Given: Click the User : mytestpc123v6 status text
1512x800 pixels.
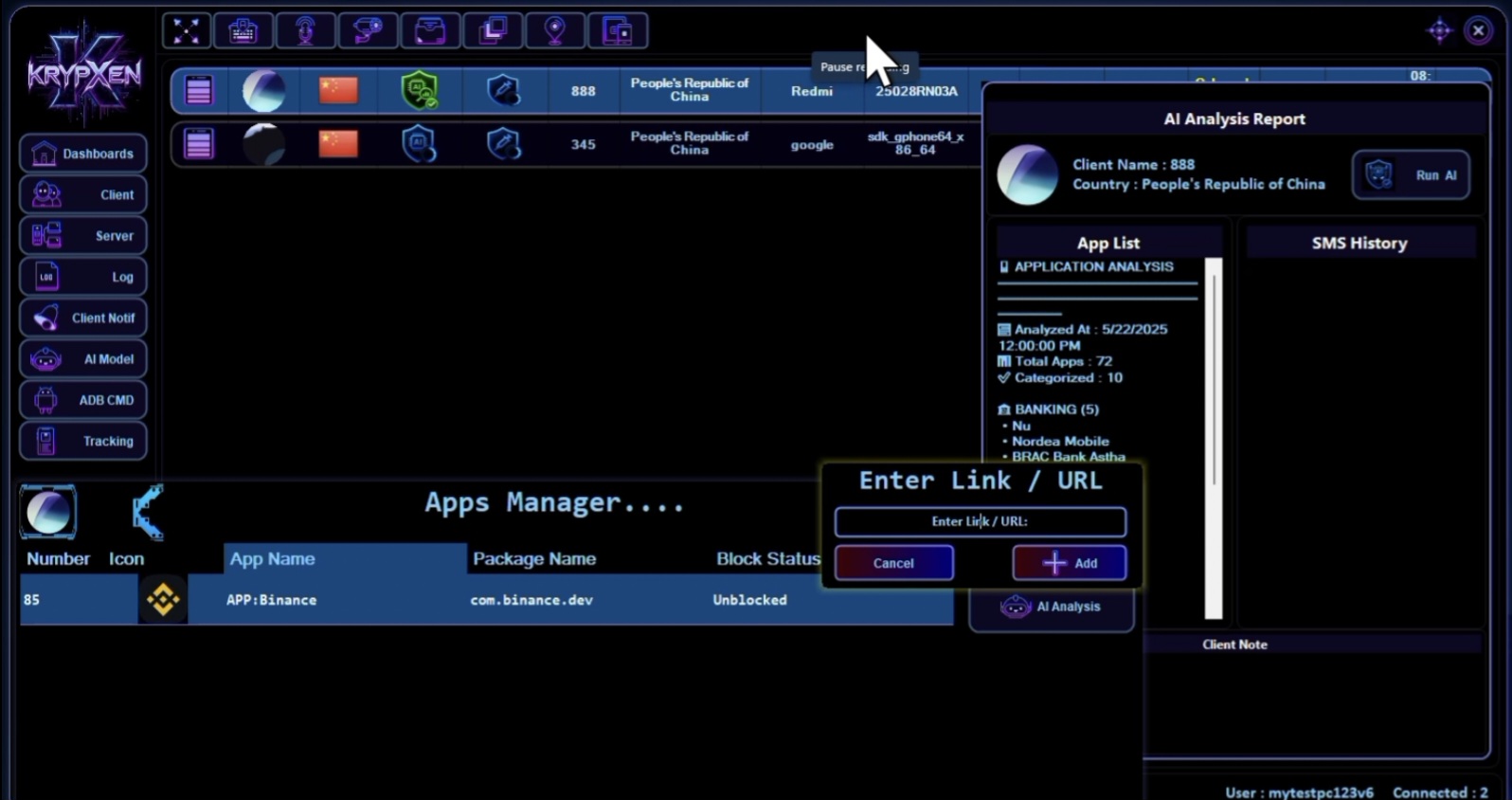Looking at the screenshot, I should click(1299, 792).
